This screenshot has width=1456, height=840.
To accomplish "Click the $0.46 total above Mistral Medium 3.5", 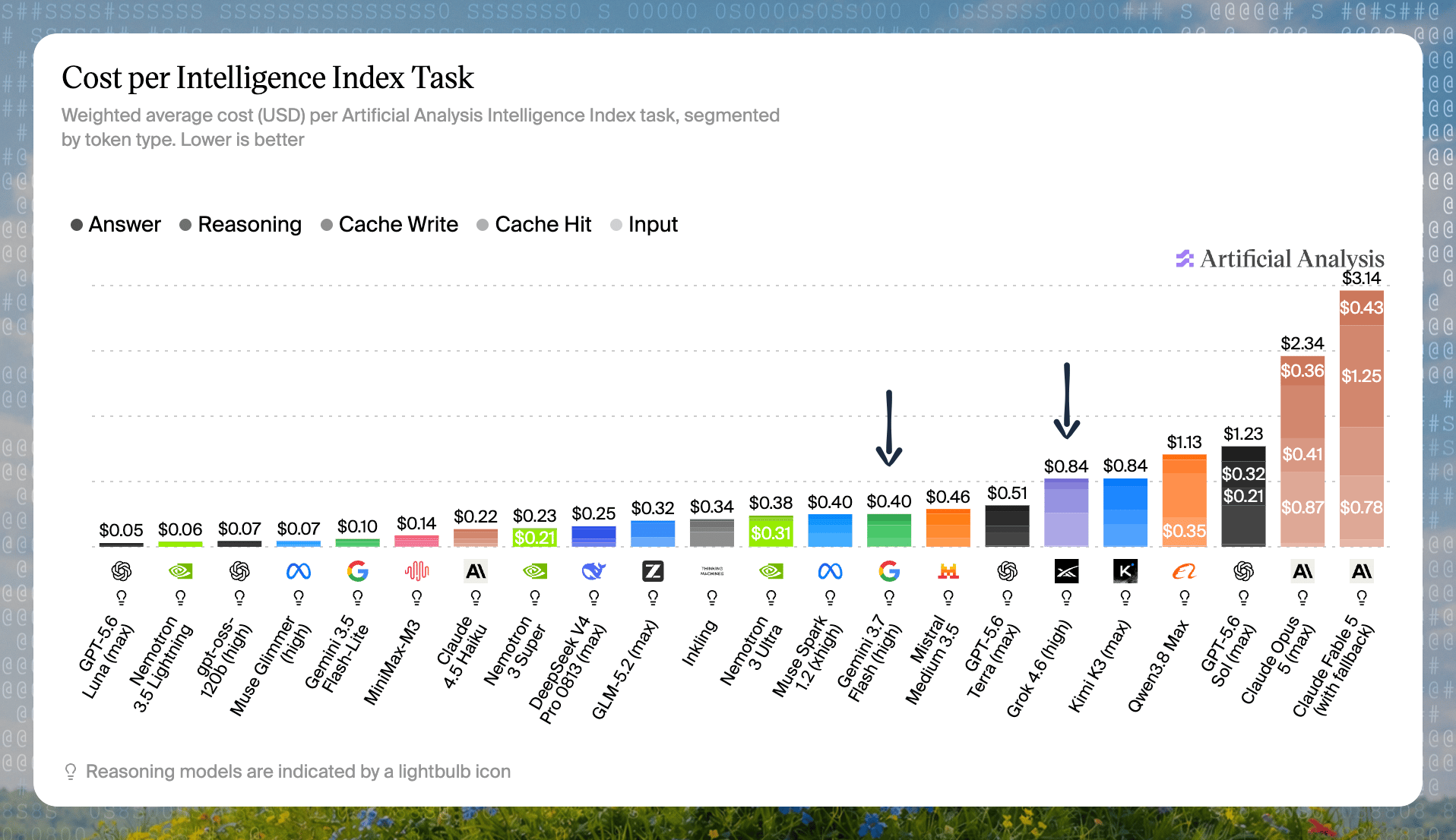I will 948,497.
